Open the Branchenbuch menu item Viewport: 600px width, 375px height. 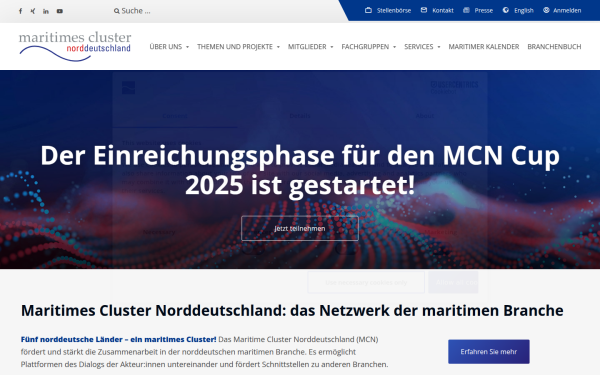[554, 47]
